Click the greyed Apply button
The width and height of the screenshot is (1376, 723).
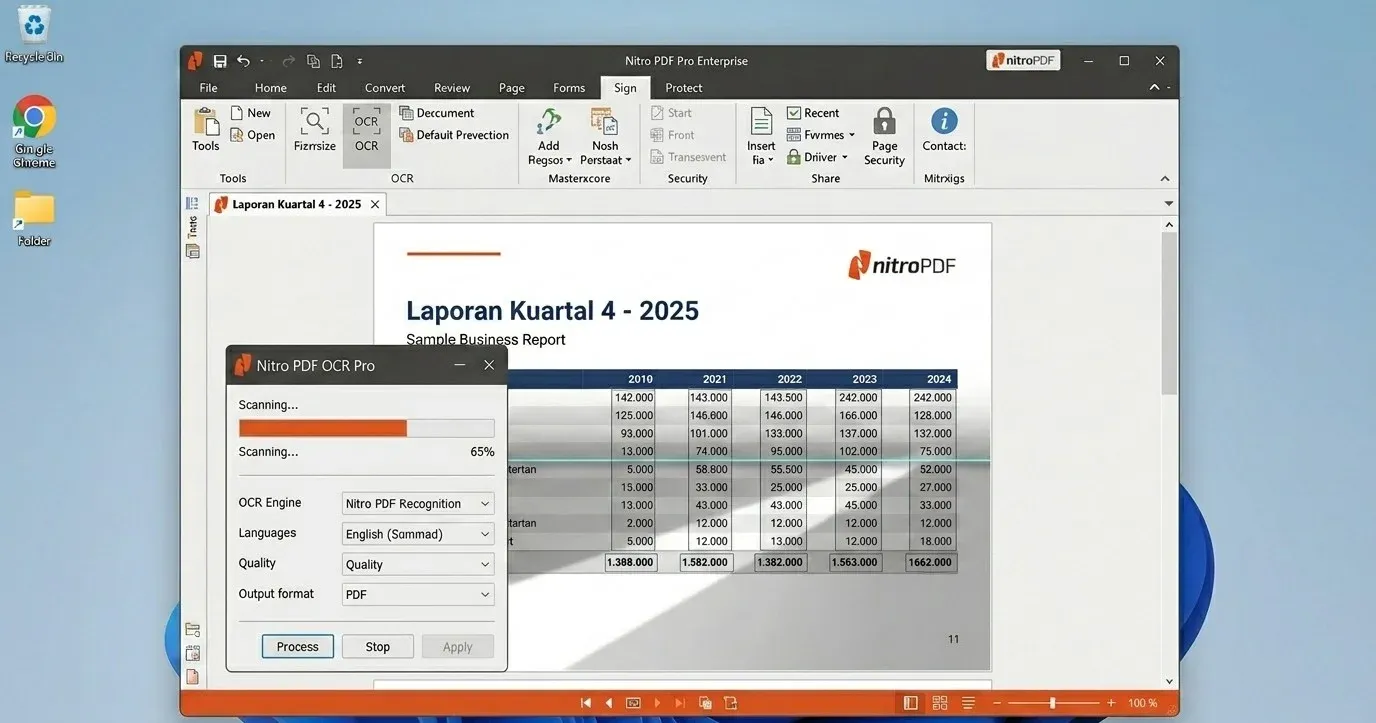[x=458, y=647]
